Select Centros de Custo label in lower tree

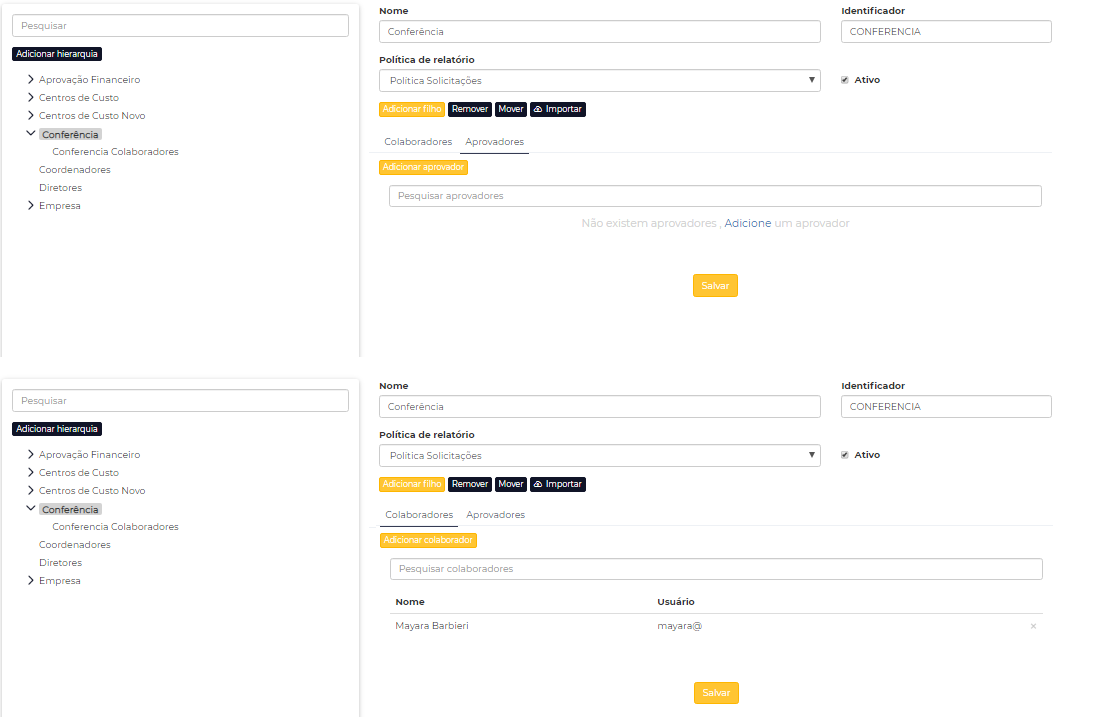pos(79,473)
